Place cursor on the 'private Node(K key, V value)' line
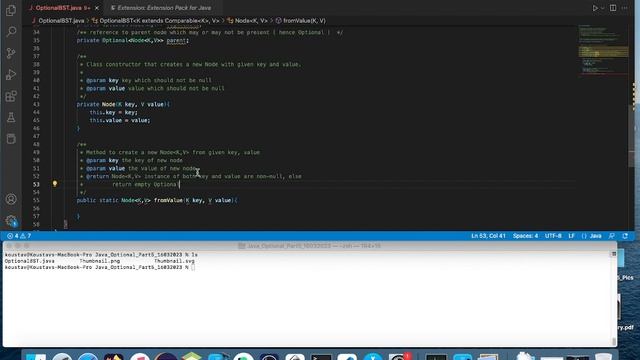This screenshot has height=360, width=640. click(123, 104)
